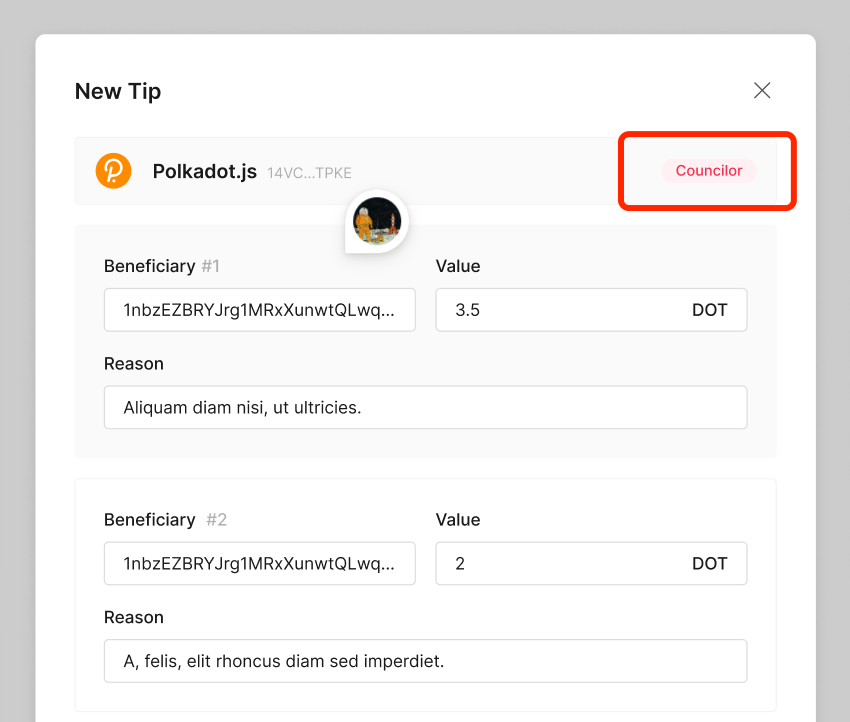The image size is (850, 722).
Task: Click the Beneficiary #2 section label
Action: (149, 519)
